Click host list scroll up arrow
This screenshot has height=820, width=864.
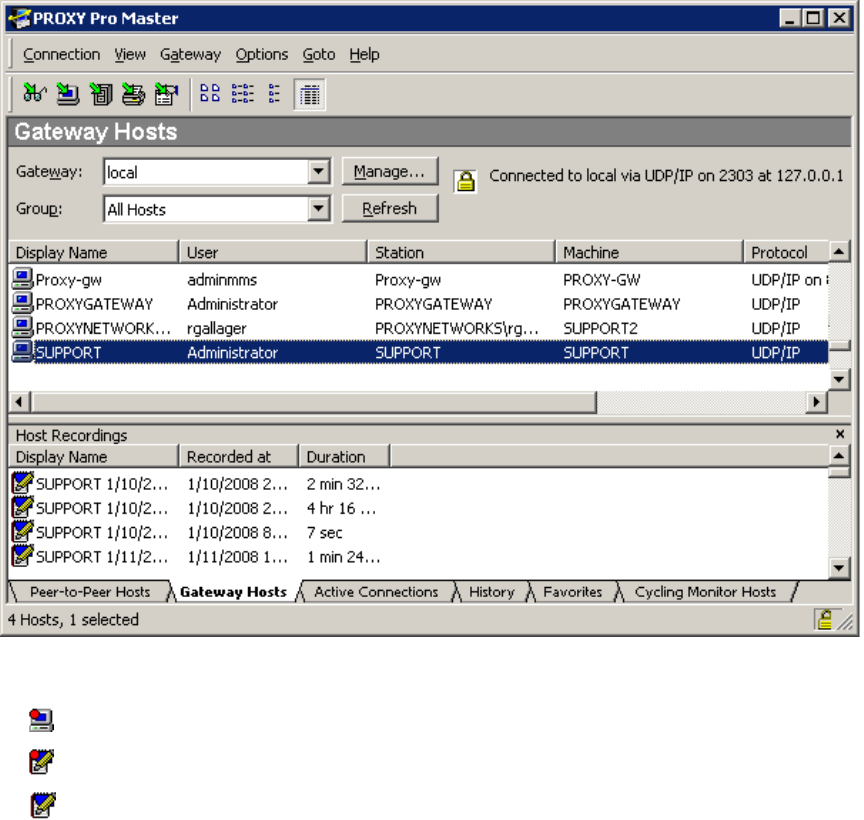click(x=839, y=252)
